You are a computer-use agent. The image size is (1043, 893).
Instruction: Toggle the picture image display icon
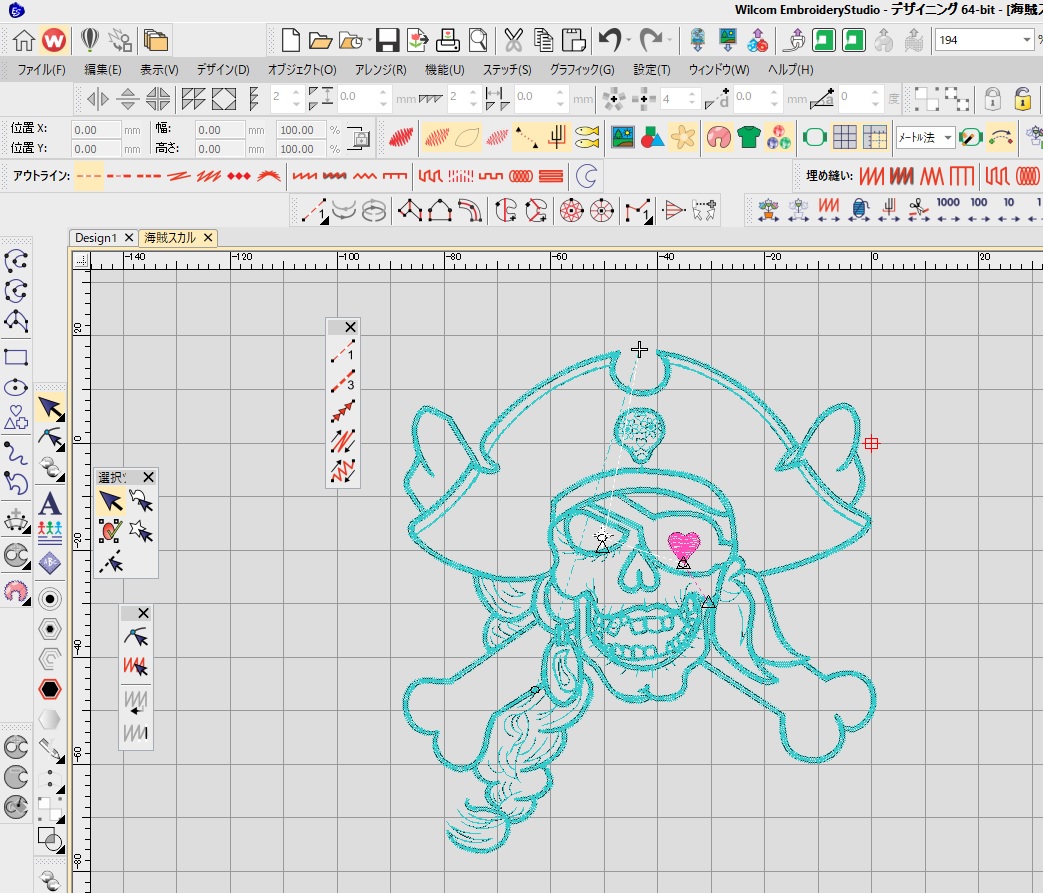(623, 138)
